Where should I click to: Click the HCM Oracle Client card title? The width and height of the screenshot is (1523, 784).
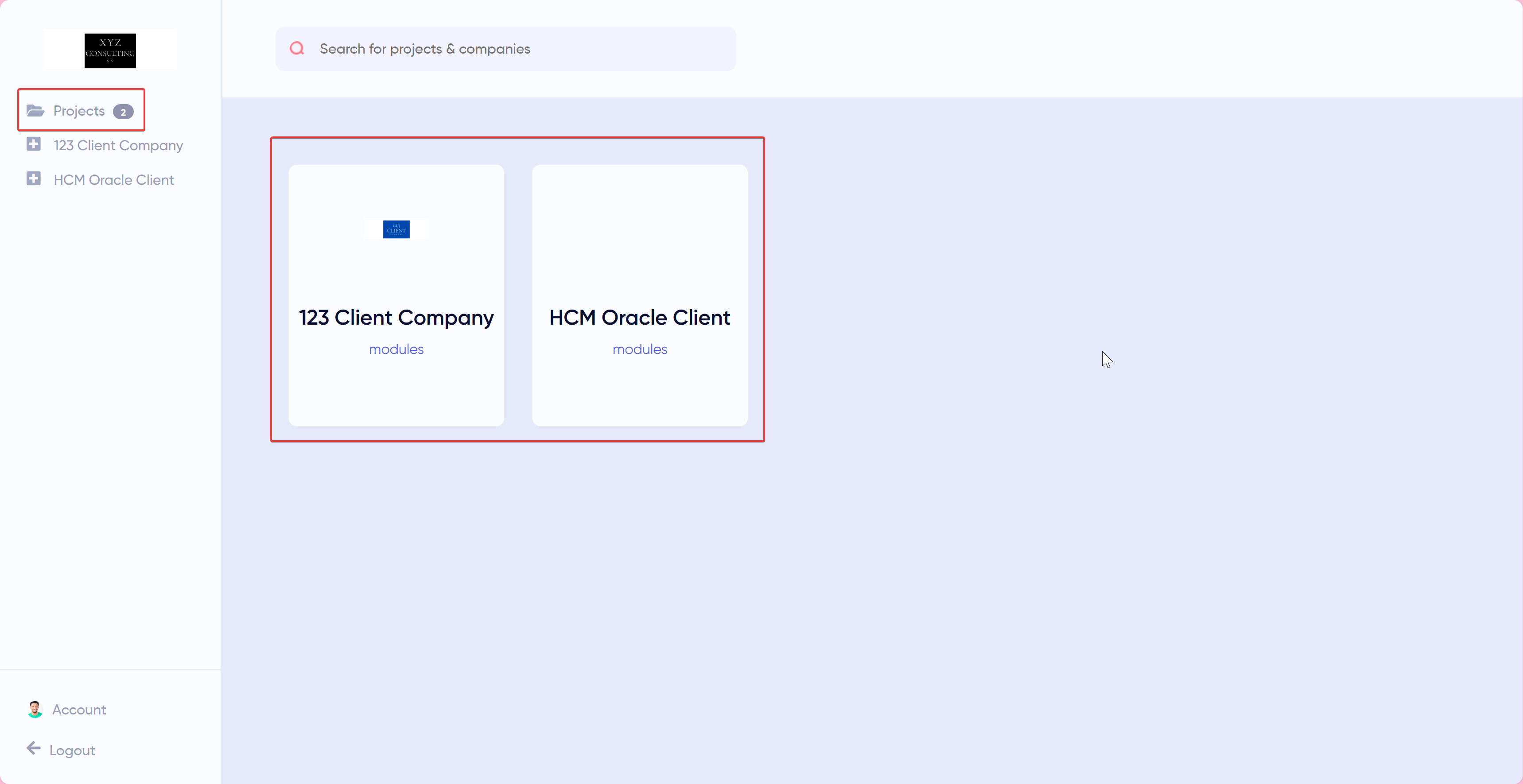coord(640,318)
